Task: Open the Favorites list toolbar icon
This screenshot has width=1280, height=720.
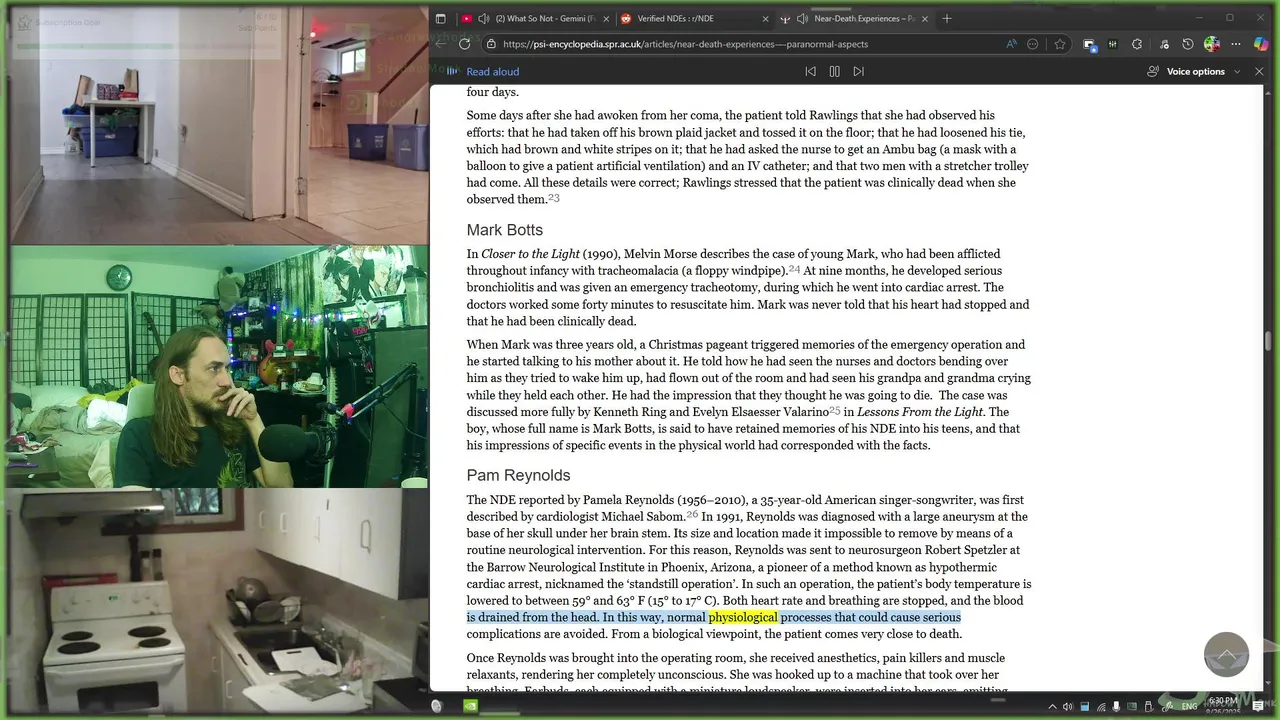Action: 1164,44
